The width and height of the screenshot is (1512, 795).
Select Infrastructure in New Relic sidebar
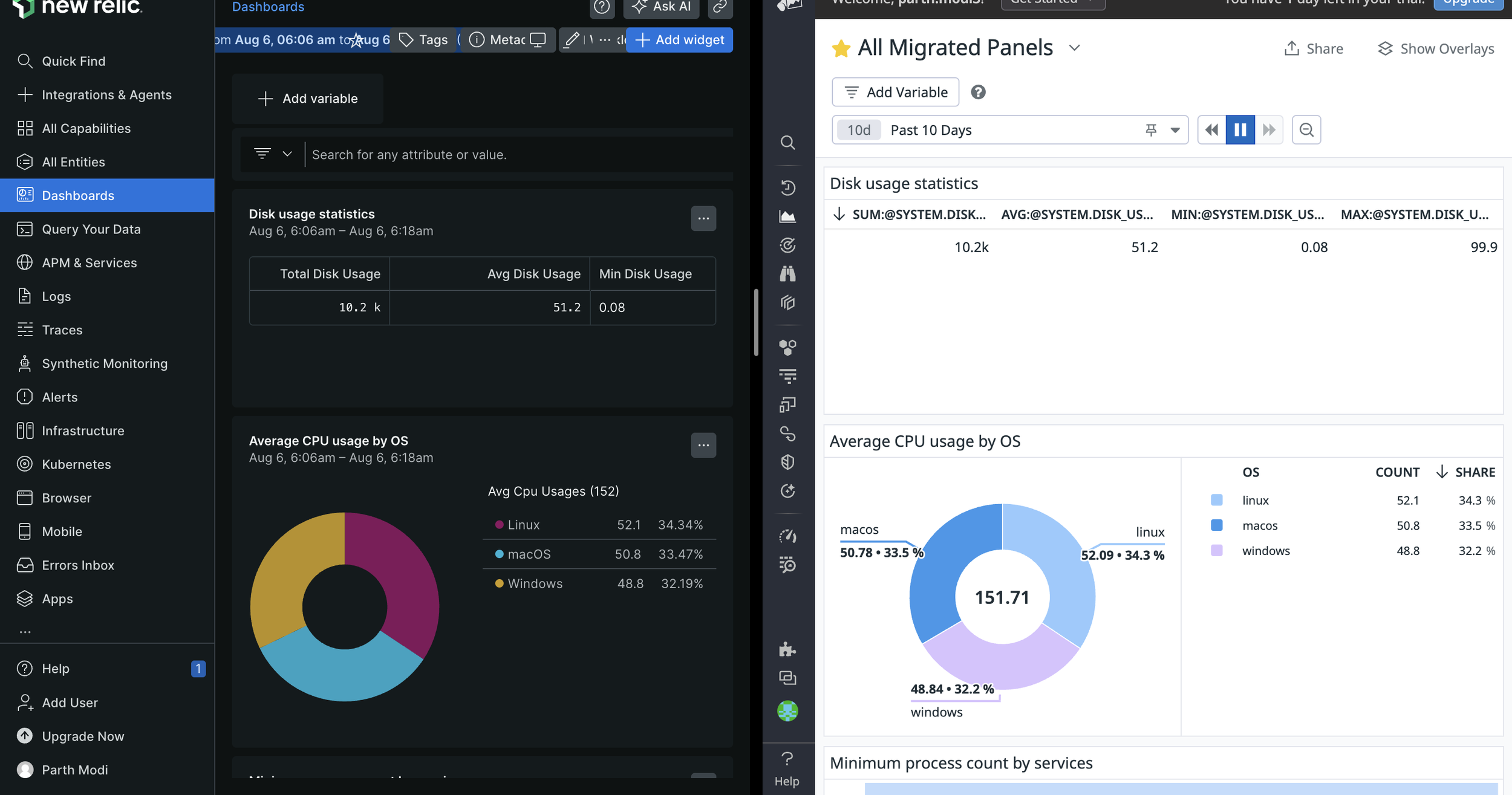[83, 430]
